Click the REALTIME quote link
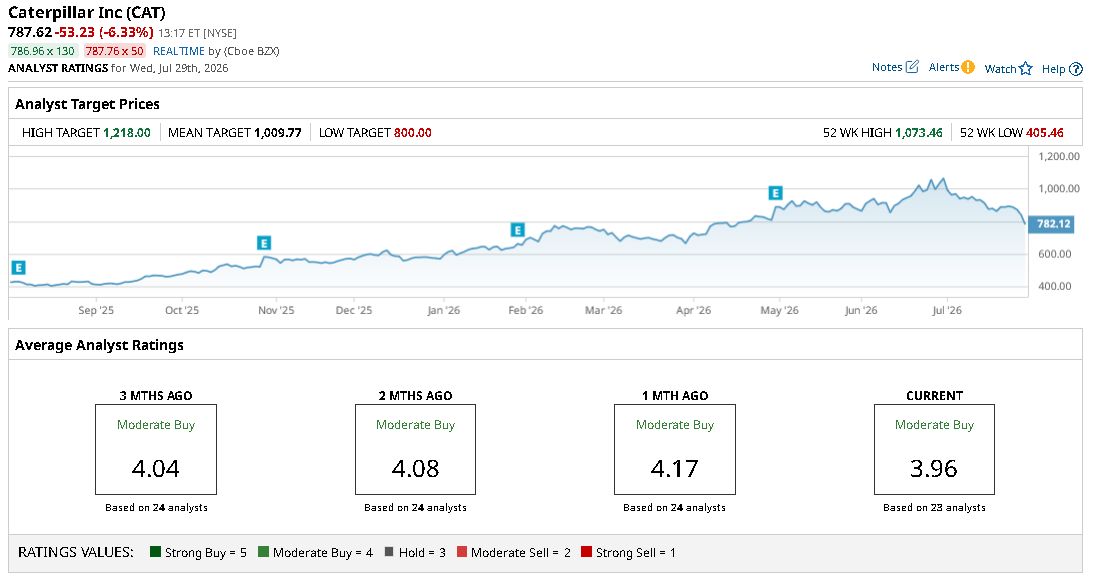Screen dimensions: 1105x577 click(x=178, y=51)
